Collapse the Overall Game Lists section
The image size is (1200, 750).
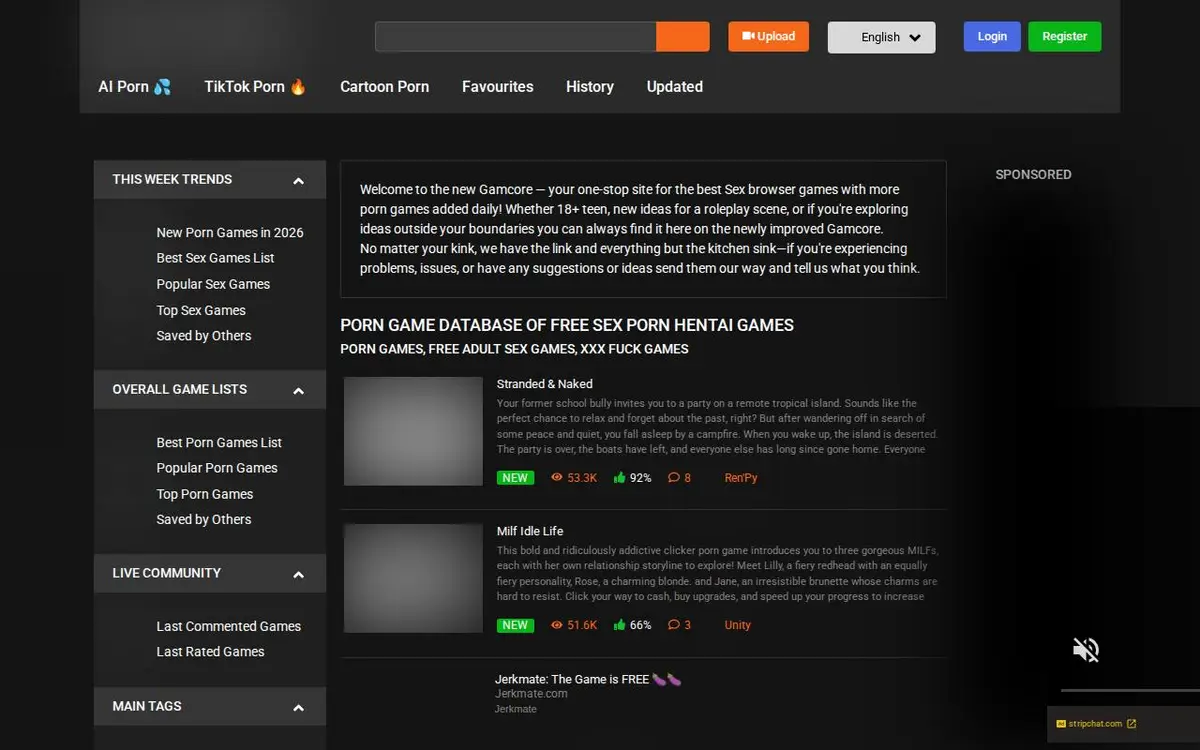pos(298,391)
